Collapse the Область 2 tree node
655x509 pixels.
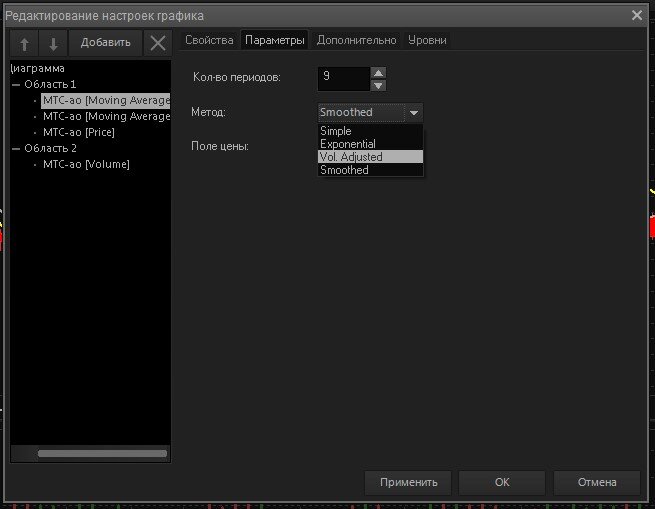pyautogui.click(x=16, y=148)
